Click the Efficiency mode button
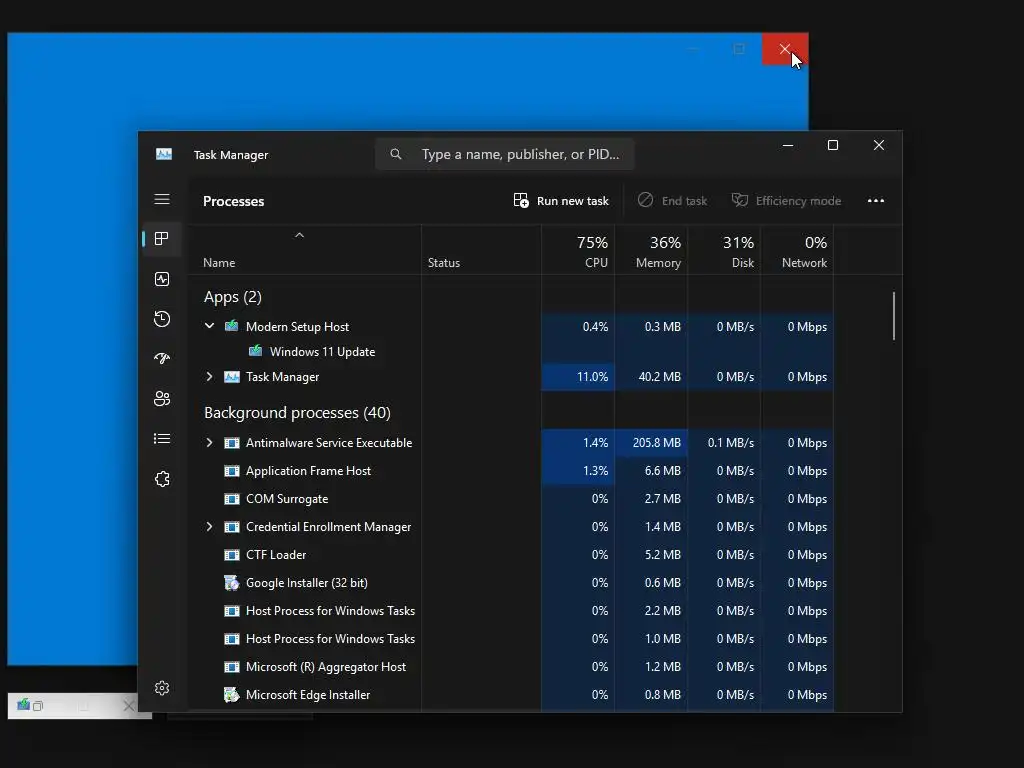 click(786, 200)
